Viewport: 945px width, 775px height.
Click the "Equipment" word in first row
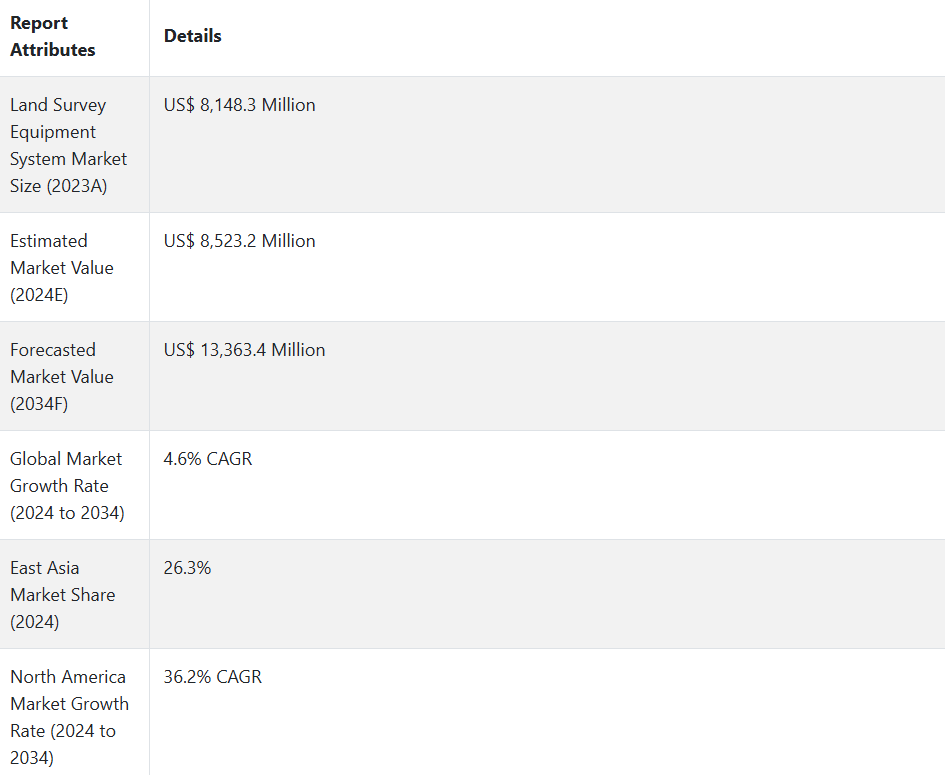click(53, 132)
